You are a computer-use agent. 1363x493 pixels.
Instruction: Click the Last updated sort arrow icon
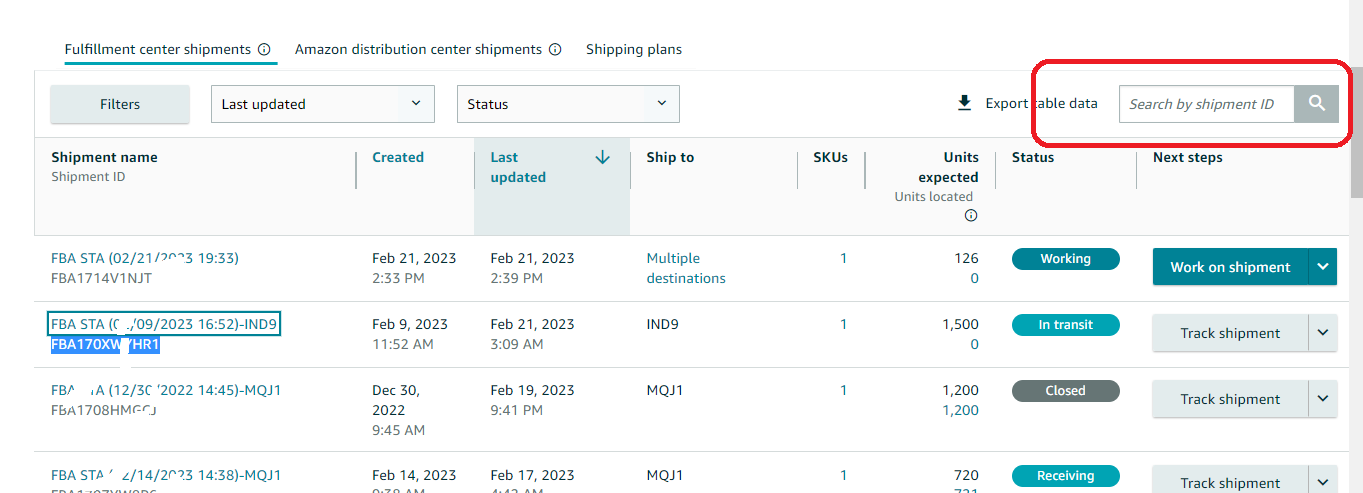click(x=602, y=157)
